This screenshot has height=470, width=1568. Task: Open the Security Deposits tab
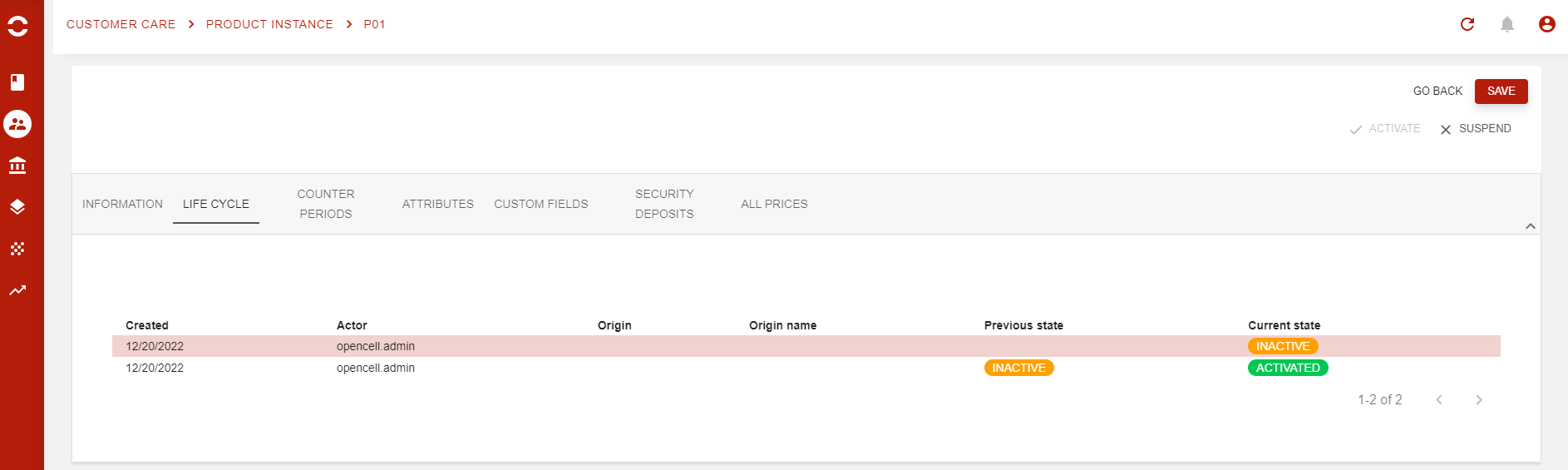[x=664, y=204]
